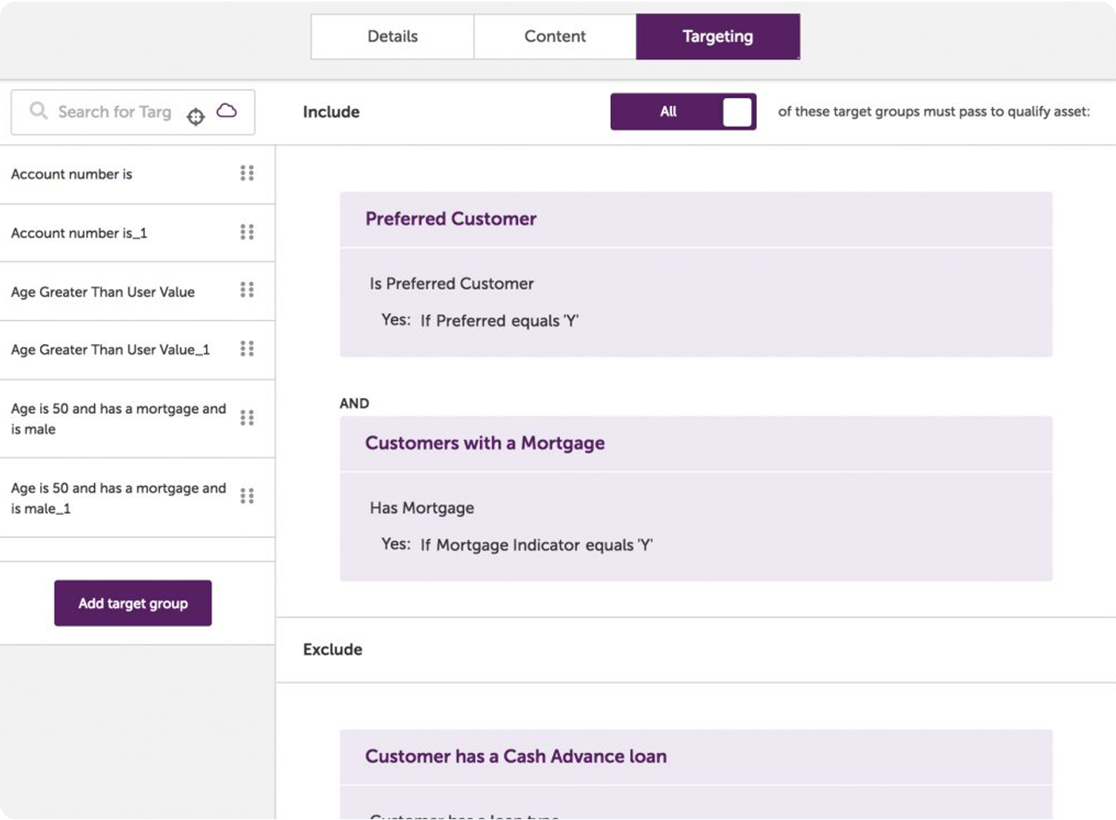Click the grip handle next to Account number is
1116x820 pixels.
click(248, 173)
